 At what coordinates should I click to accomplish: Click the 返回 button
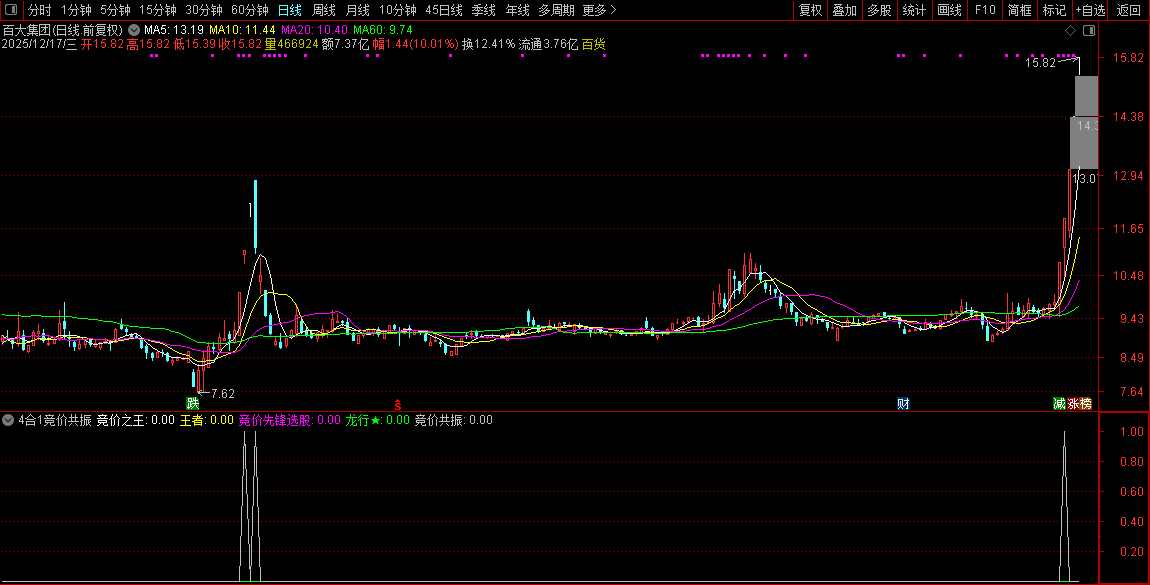coord(1128,10)
